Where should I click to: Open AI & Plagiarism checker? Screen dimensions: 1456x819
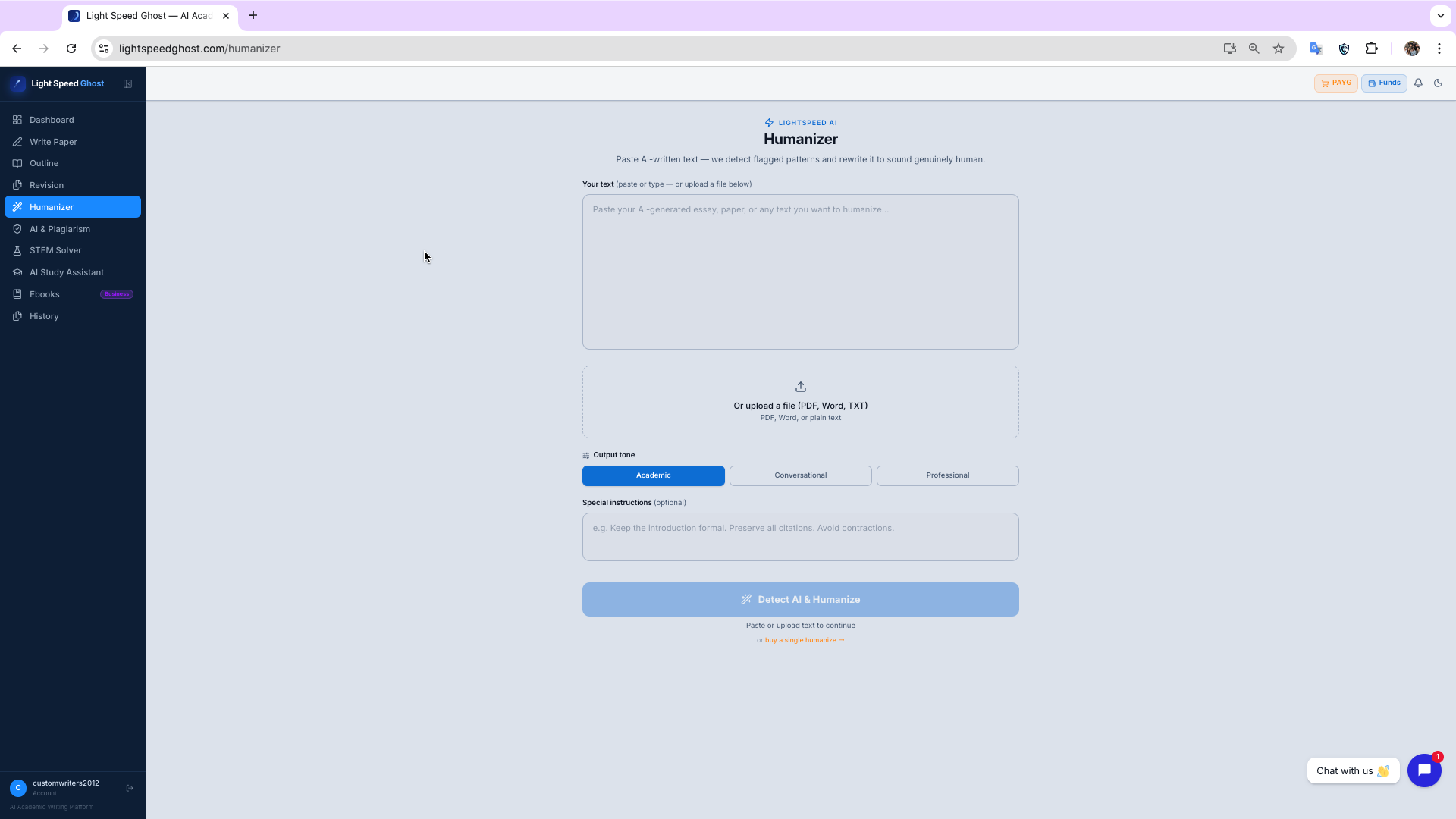[73, 229]
